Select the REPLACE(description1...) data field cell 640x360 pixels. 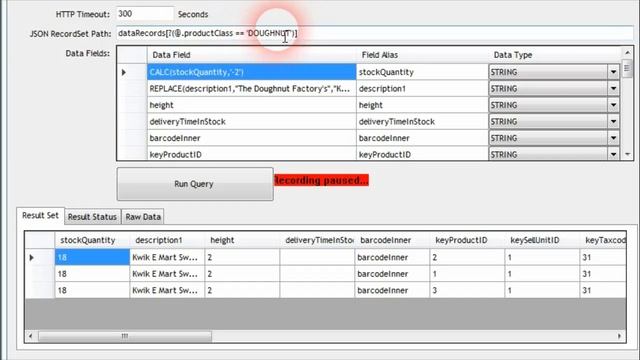pyautogui.click(x=251, y=89)
